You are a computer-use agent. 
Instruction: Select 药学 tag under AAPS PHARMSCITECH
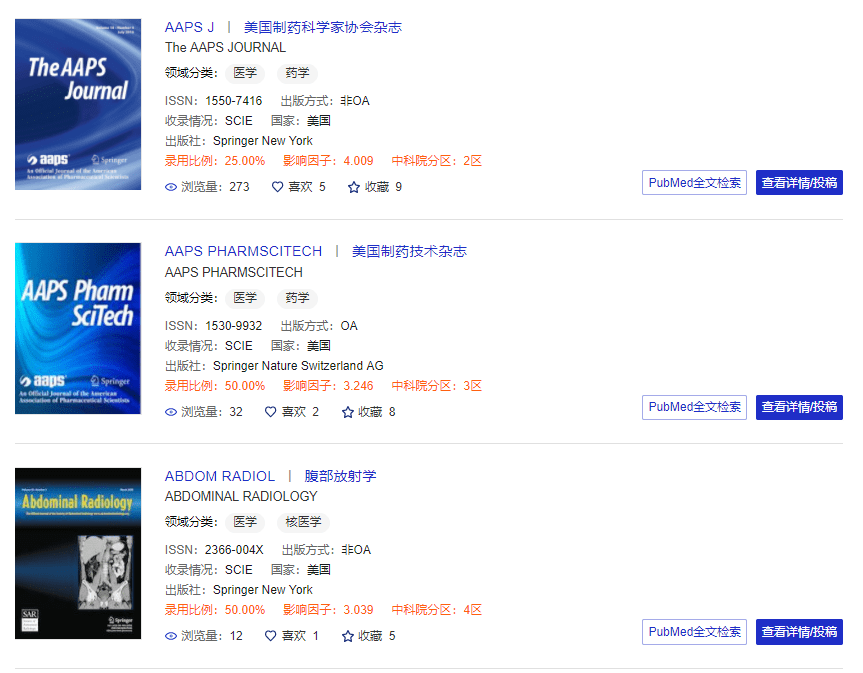297,298
